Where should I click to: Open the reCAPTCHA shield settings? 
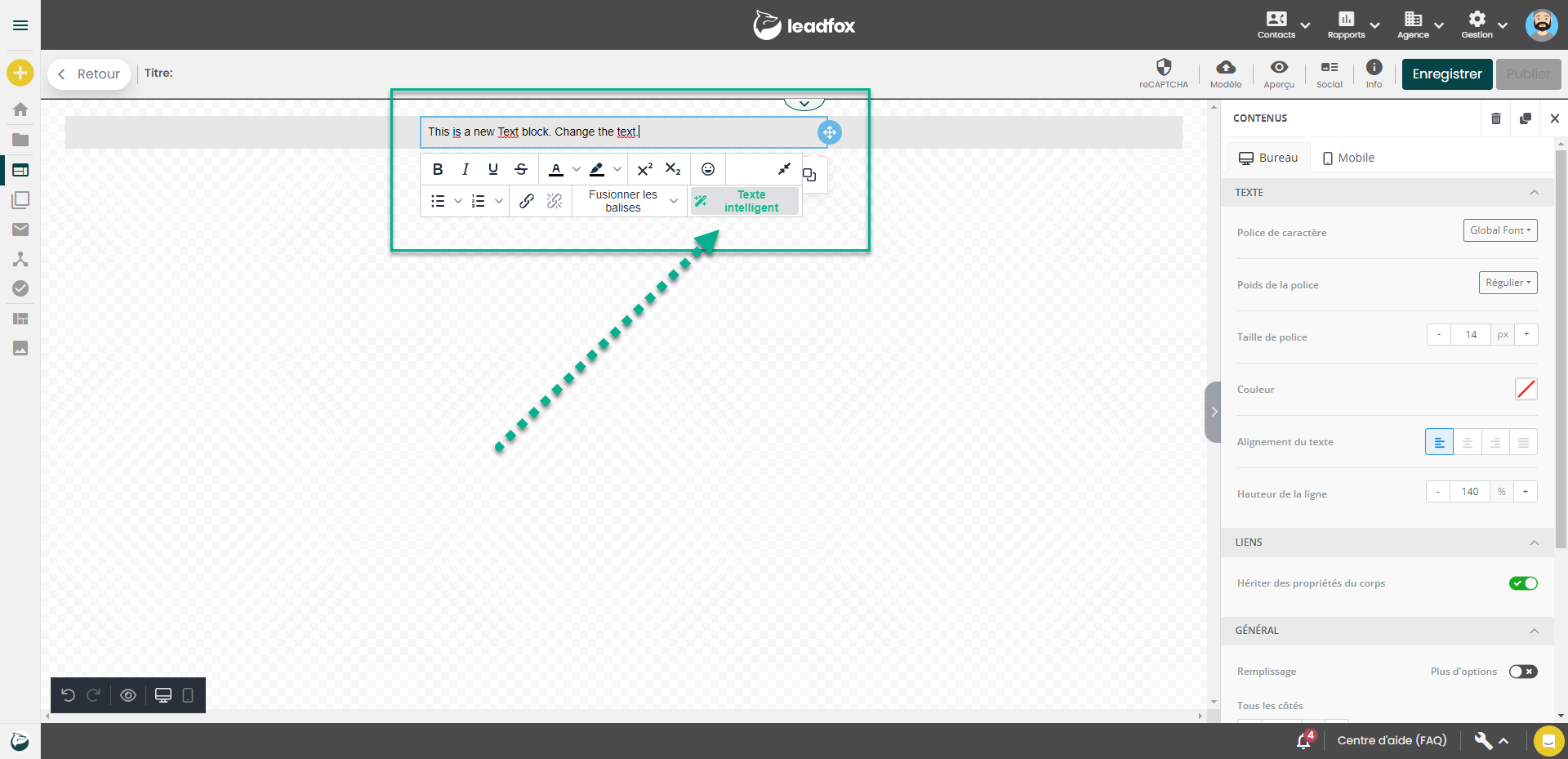pyautogui.click(x=1164, y=74)
